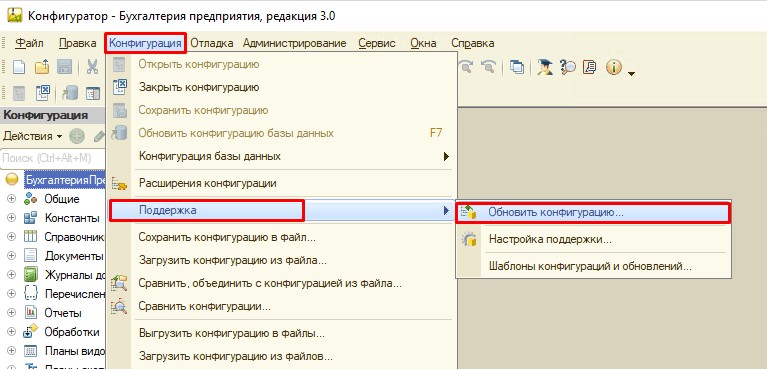Click the overlapping windows toolbar icon

tap(517, 67)
